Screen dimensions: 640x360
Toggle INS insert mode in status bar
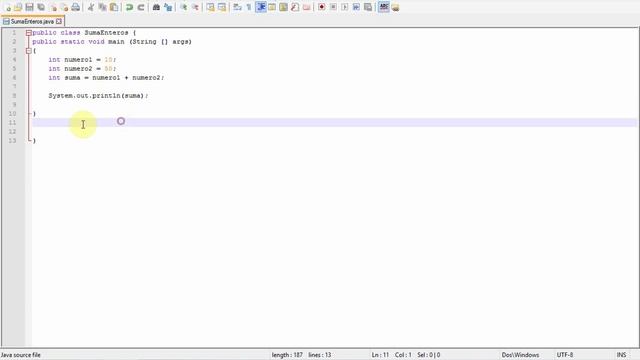621,355
